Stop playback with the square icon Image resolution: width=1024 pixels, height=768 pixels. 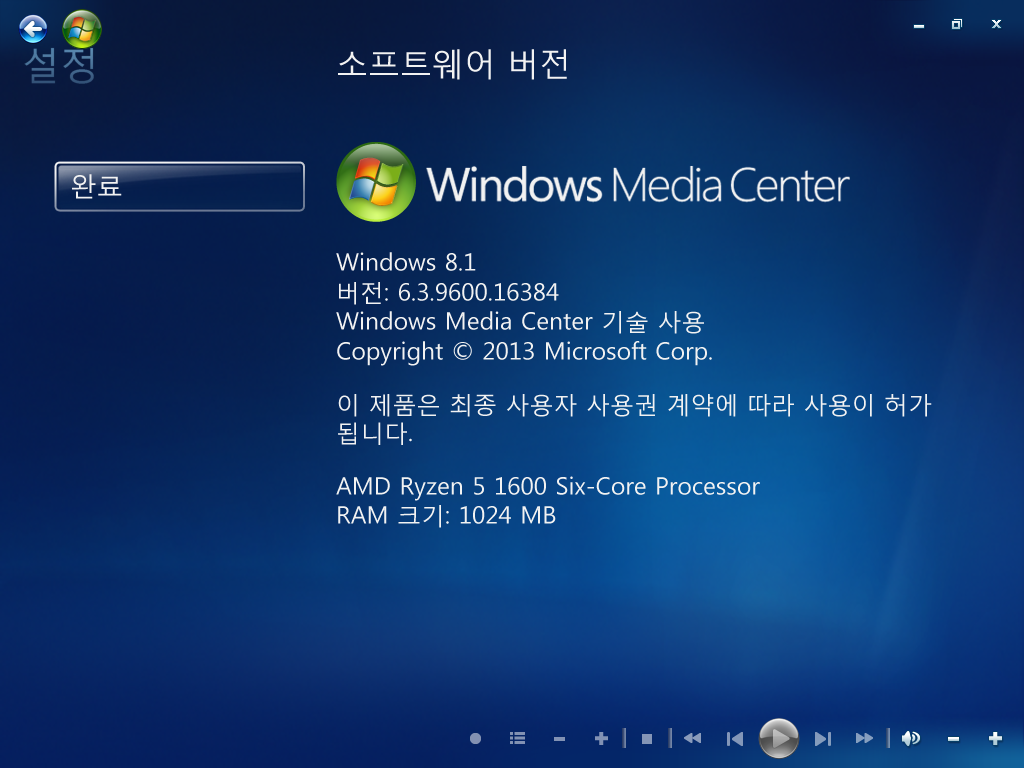click(647, 739)
